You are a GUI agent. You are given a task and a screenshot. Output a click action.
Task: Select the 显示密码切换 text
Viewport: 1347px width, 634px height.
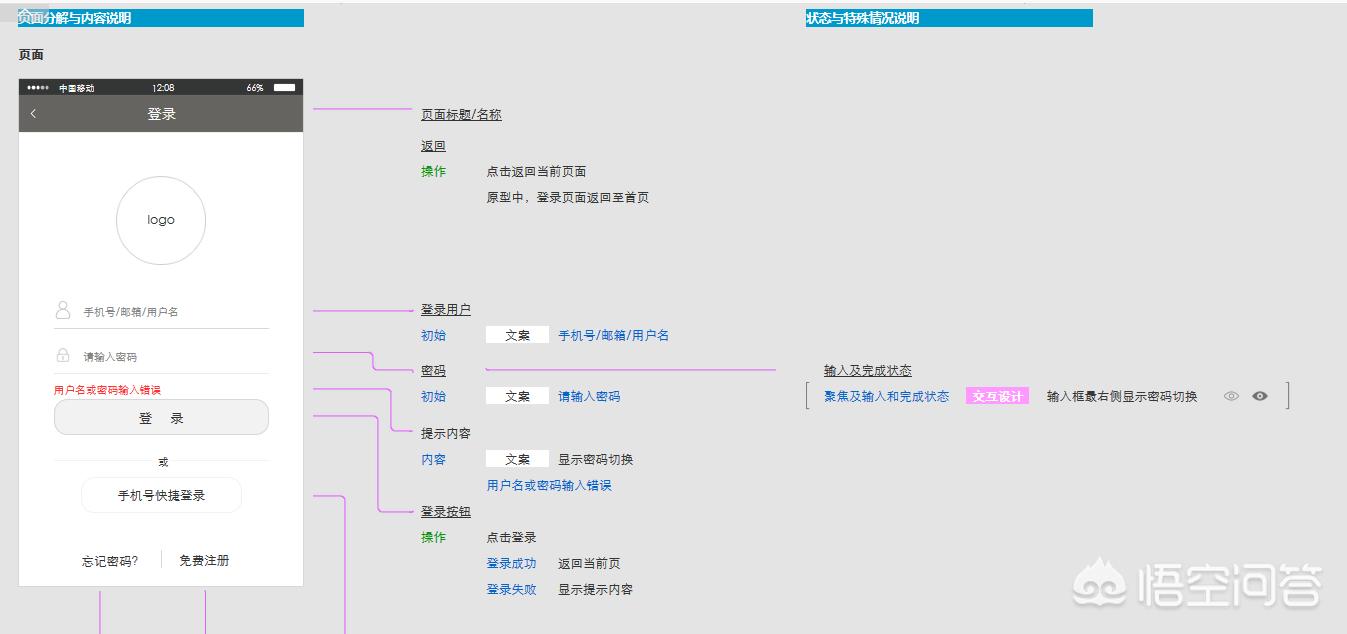coord(595,460)
